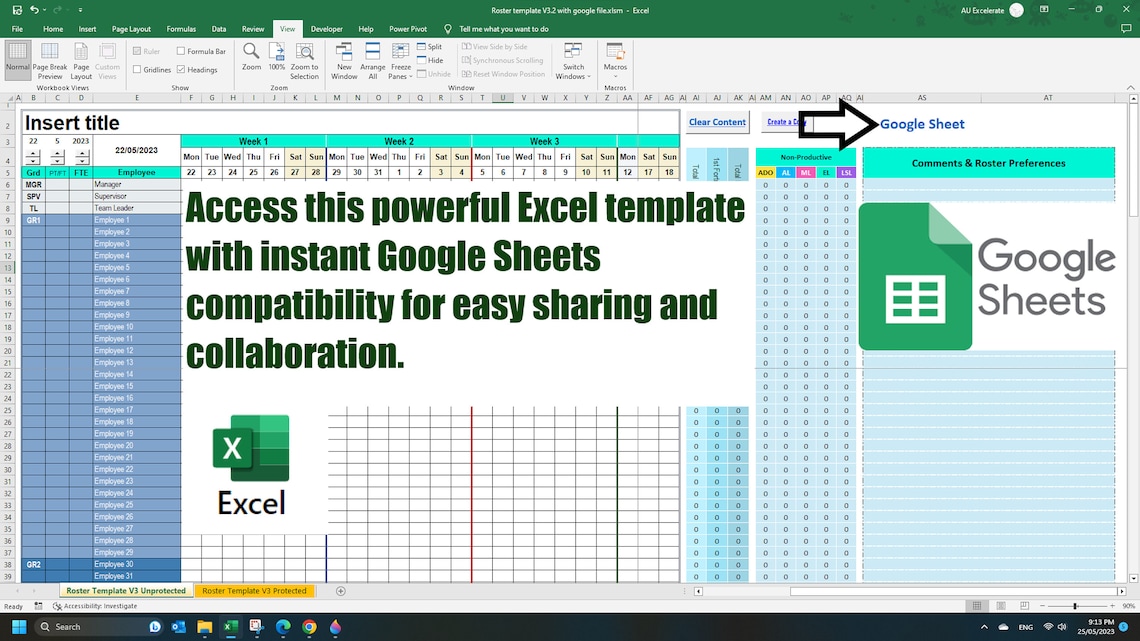Click the Zoom magnifier tool
Screen dimensions: 1140x641
[x=251, y=58]
